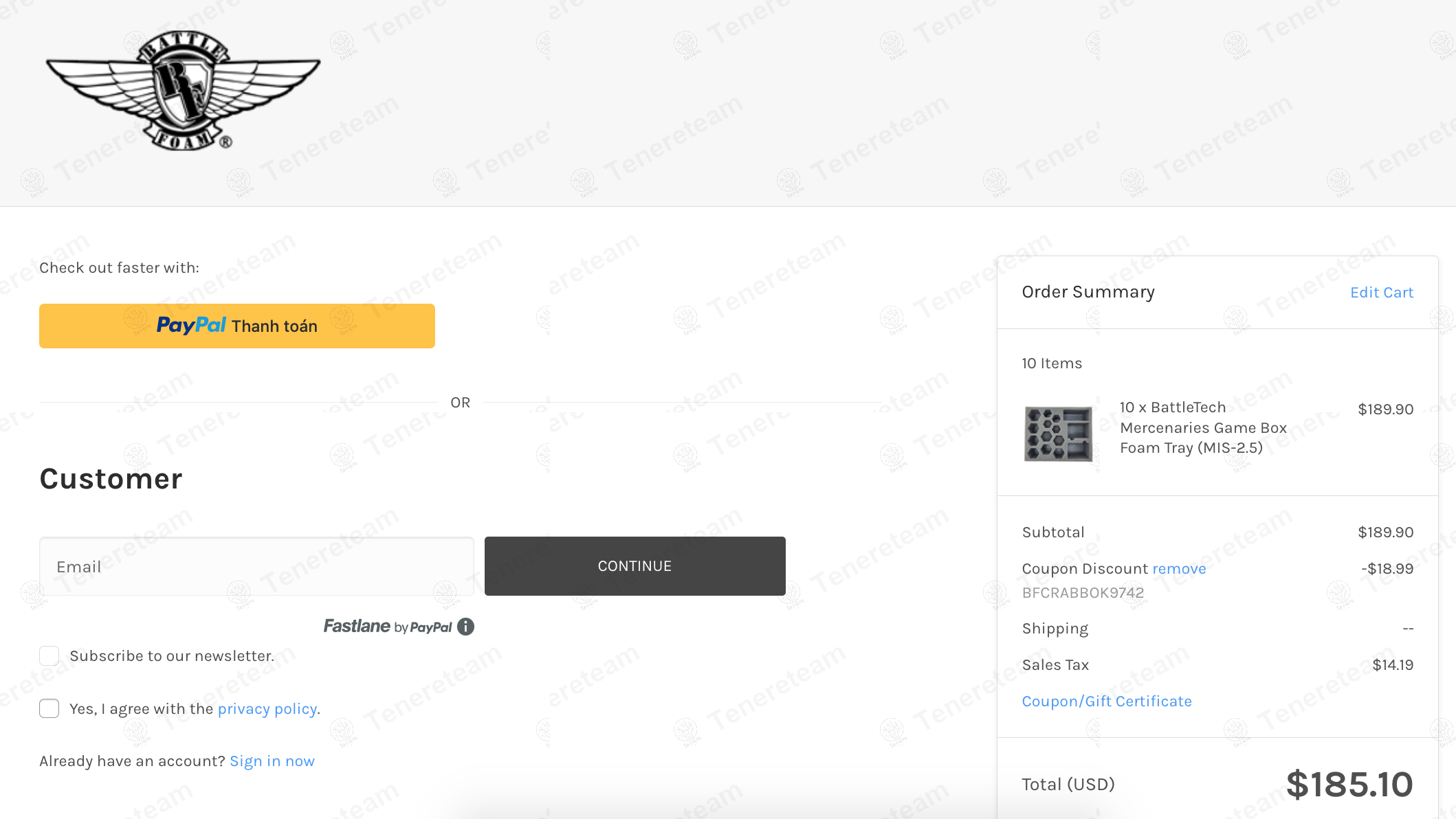
Task: Open the privacy policy link
Action: coord(267,709)
